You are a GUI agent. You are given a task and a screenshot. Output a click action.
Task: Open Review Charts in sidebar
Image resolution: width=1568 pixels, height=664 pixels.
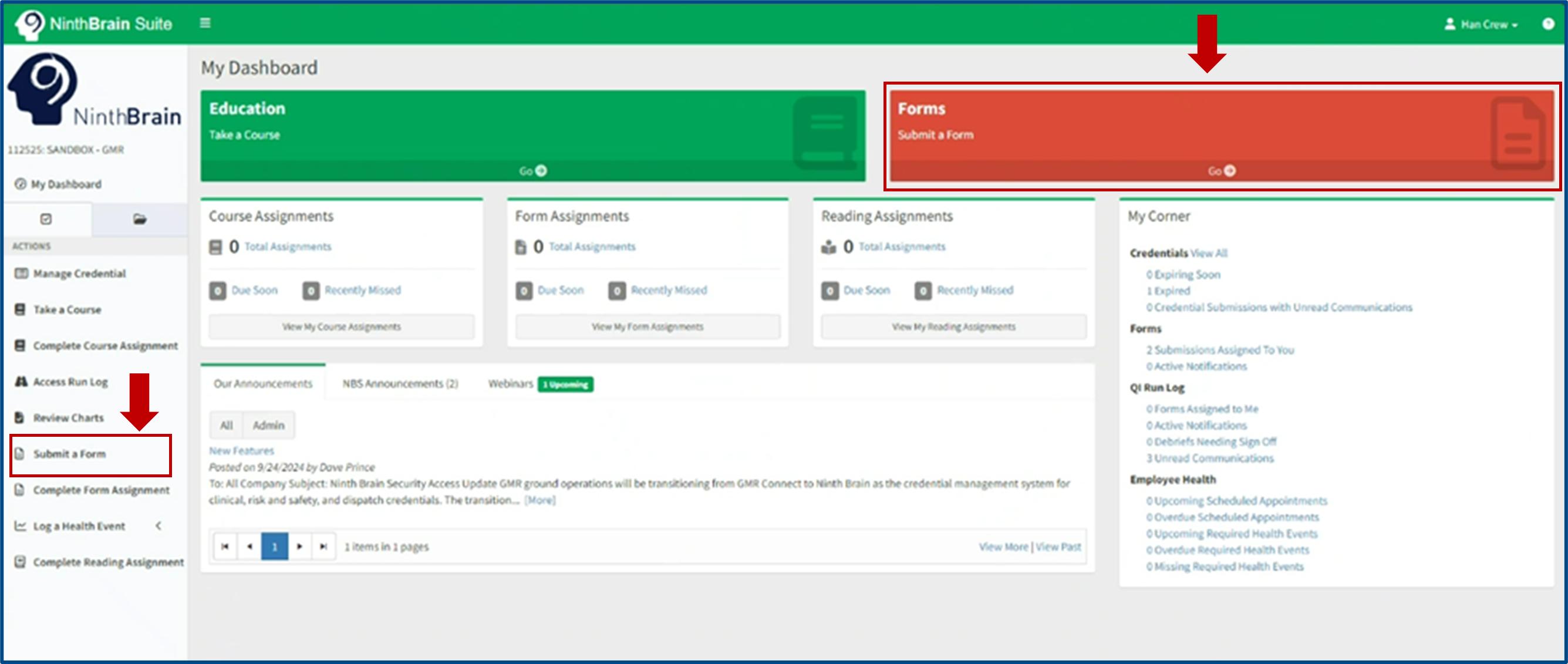pyautogui.click(x=60, y=418)
